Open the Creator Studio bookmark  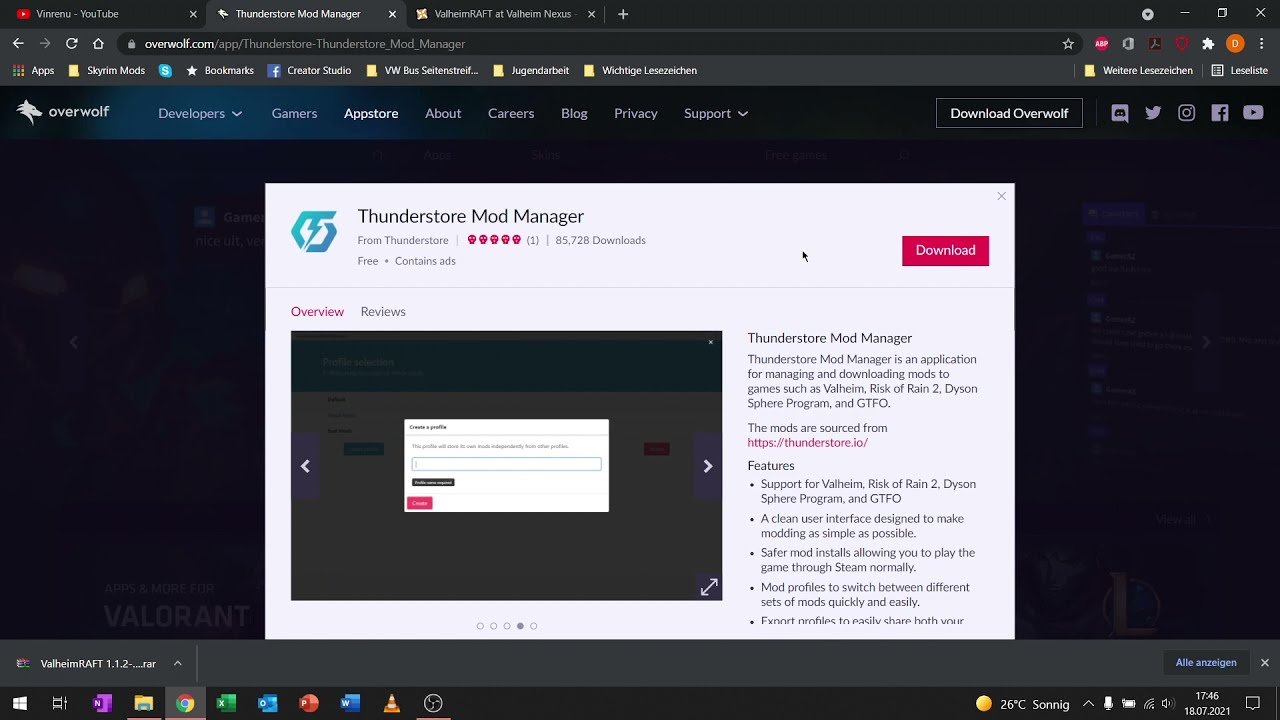(309, 71)
